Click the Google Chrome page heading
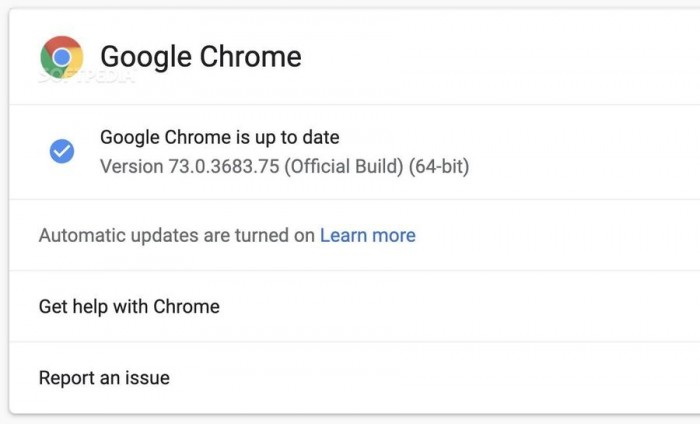The height and width of the screenshot is (424, 700). click(x=200, y=56)
